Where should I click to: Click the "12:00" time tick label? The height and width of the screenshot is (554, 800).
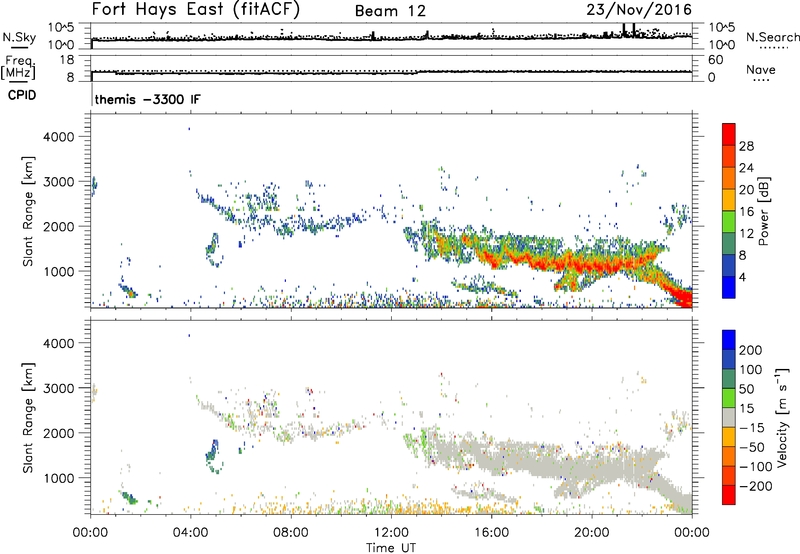tap(391, 533)
